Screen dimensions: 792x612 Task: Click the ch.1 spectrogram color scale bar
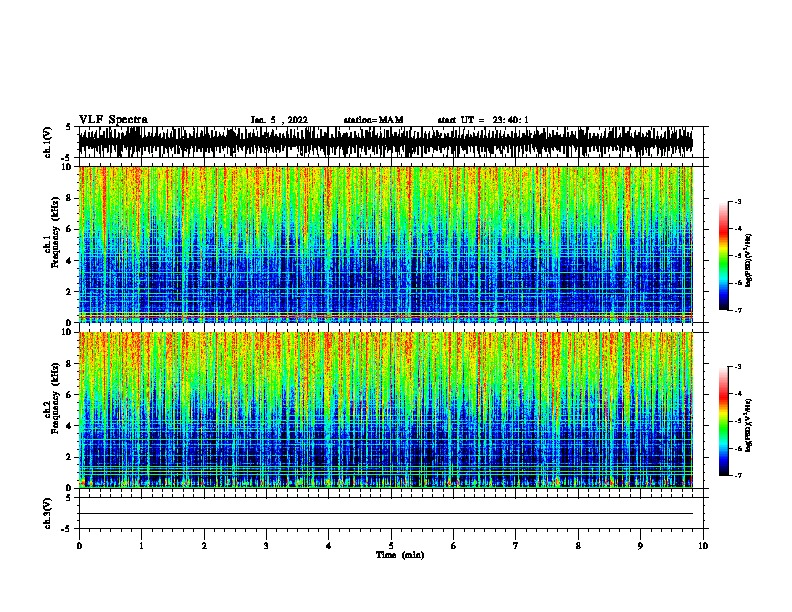point(724,256)
